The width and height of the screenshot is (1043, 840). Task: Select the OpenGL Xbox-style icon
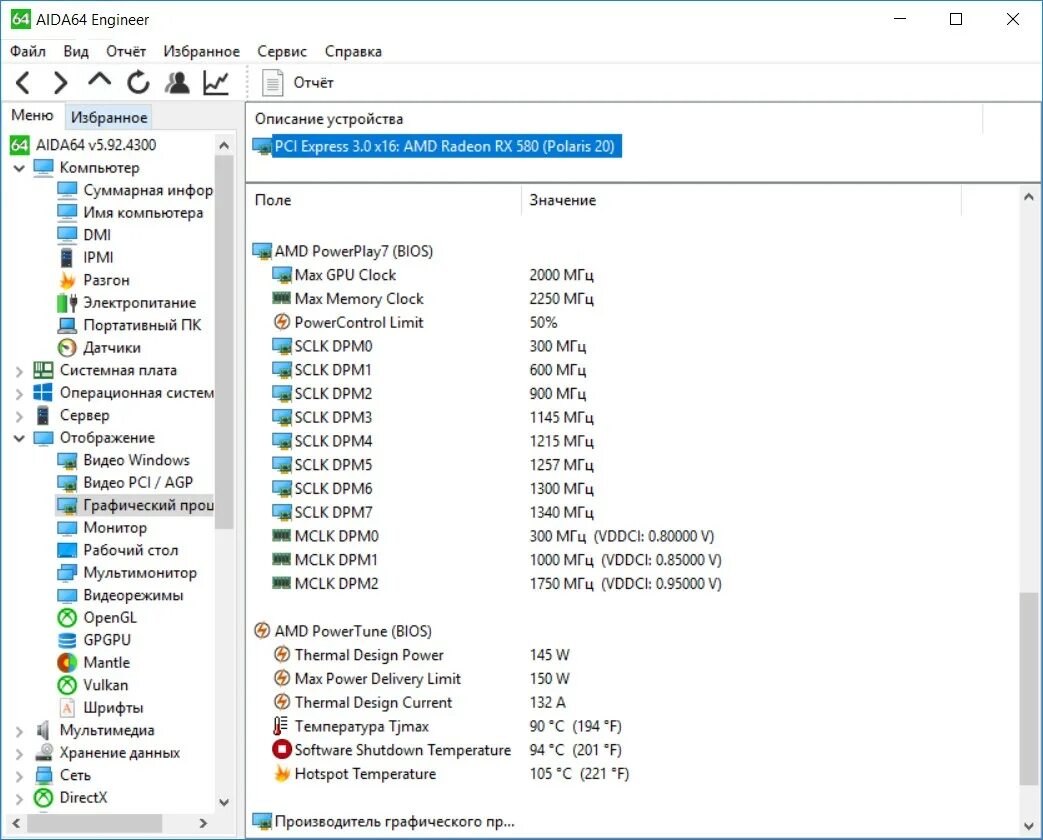(67, 617)
